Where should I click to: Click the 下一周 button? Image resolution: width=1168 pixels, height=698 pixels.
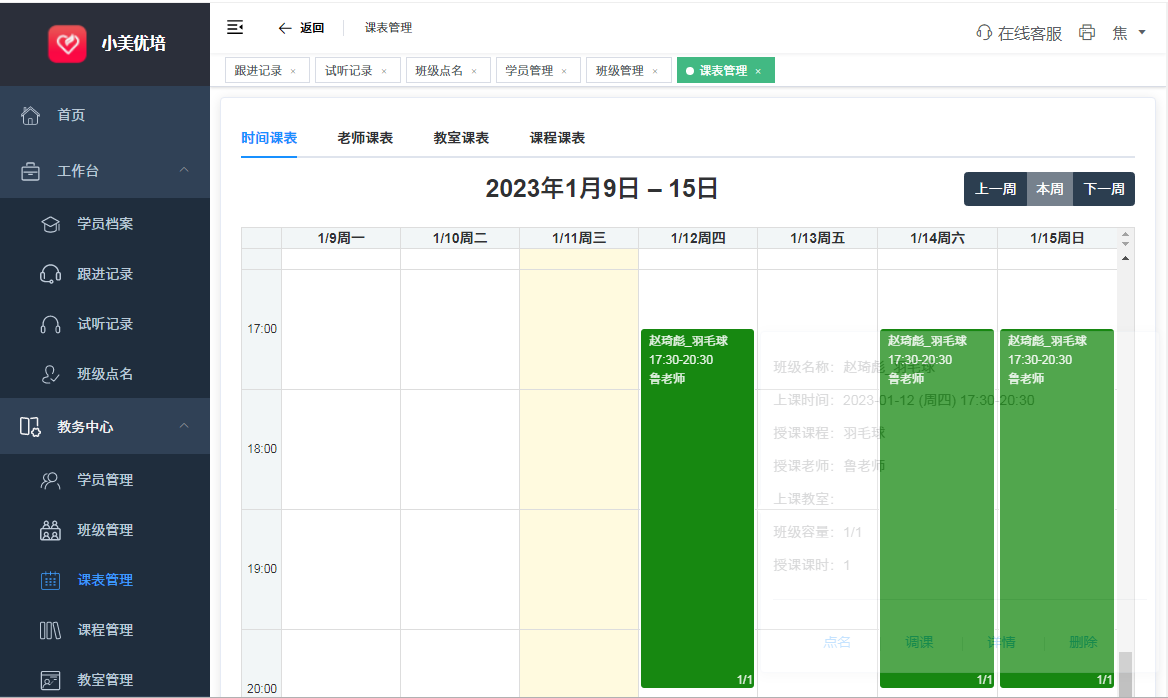coord(1104,189)
